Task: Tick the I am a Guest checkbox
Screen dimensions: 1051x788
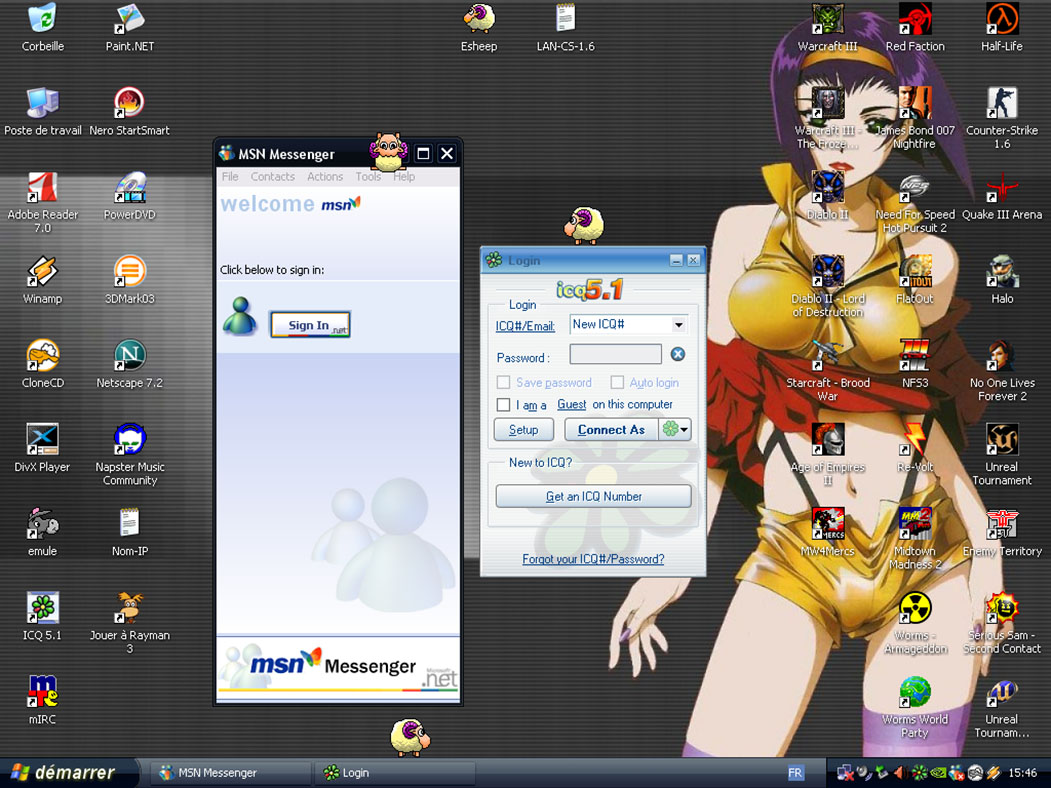Action: [x=503, y=405]
